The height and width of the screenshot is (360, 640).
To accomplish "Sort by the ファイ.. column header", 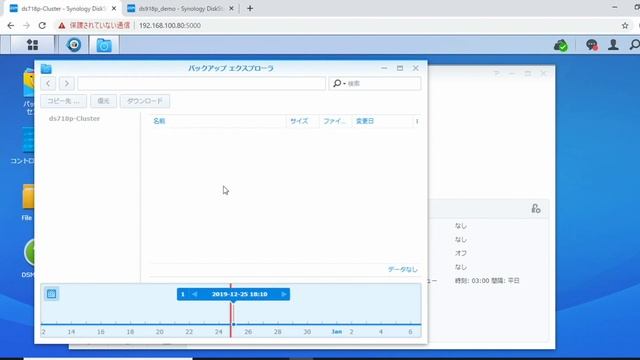I will [x=334, y=121].
